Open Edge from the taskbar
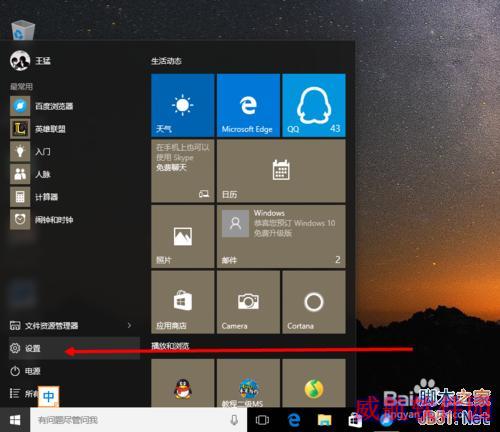 coord(294,420)
